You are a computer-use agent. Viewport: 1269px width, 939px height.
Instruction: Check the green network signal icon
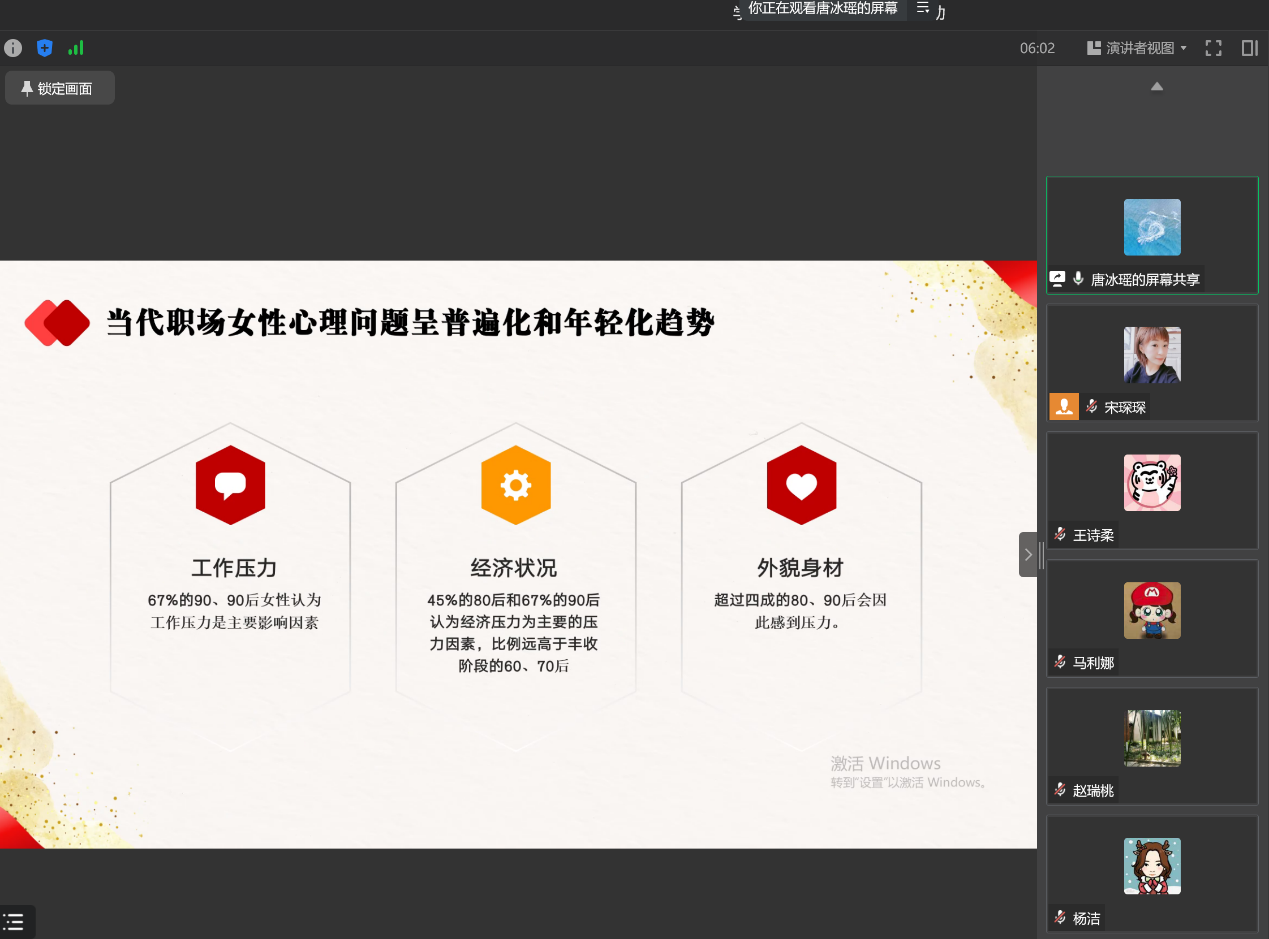[76, 48]
